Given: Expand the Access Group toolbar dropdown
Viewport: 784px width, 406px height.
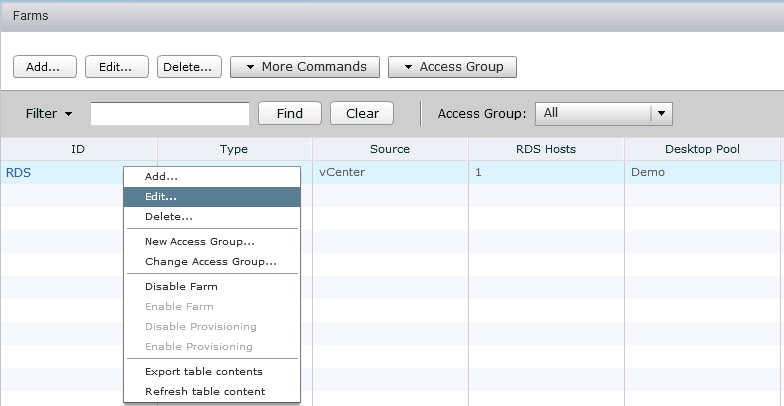Looking at the screenshot, I should pos(452,67).
